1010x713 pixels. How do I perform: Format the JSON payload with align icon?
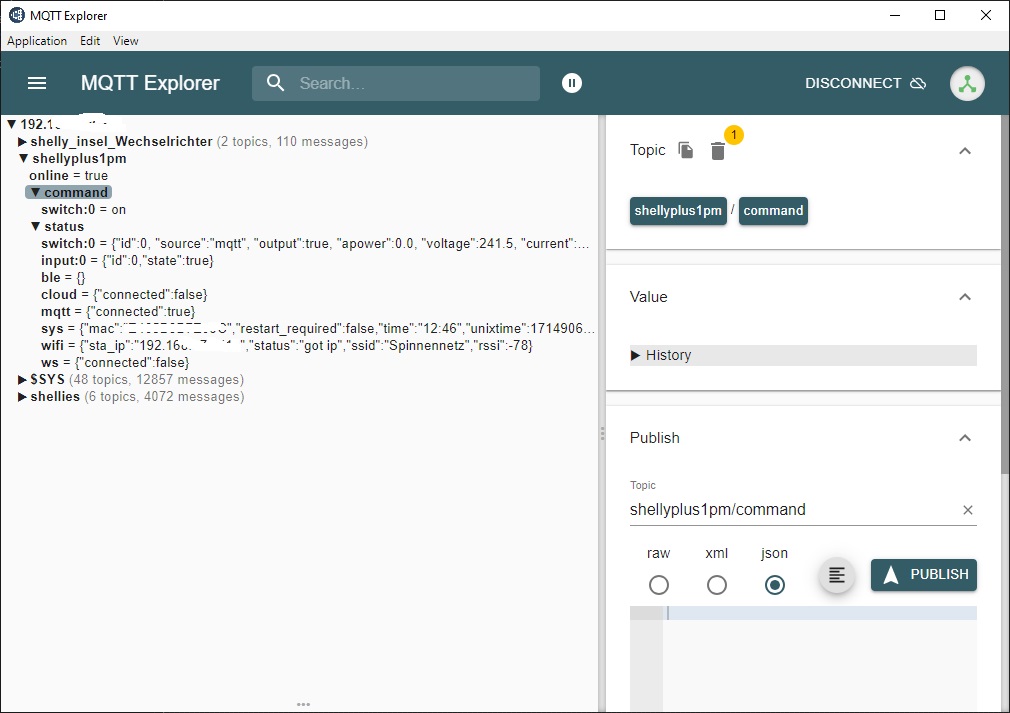tap(837, 575)
